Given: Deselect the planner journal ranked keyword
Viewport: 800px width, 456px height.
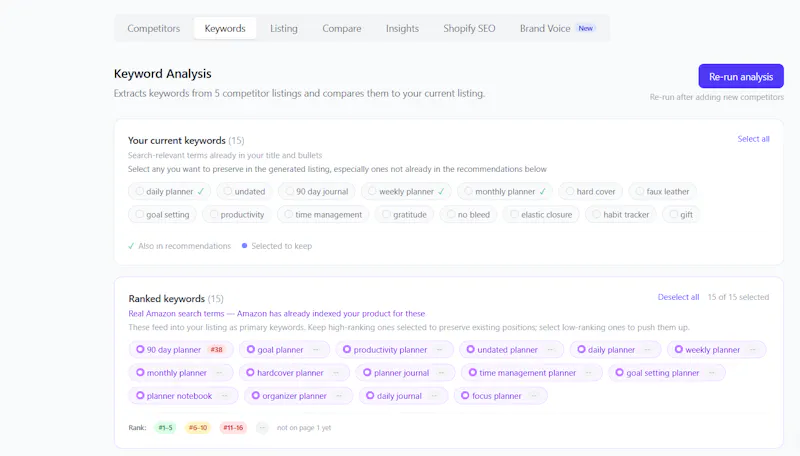Looking at the screenshot, I should coord(406,372).
